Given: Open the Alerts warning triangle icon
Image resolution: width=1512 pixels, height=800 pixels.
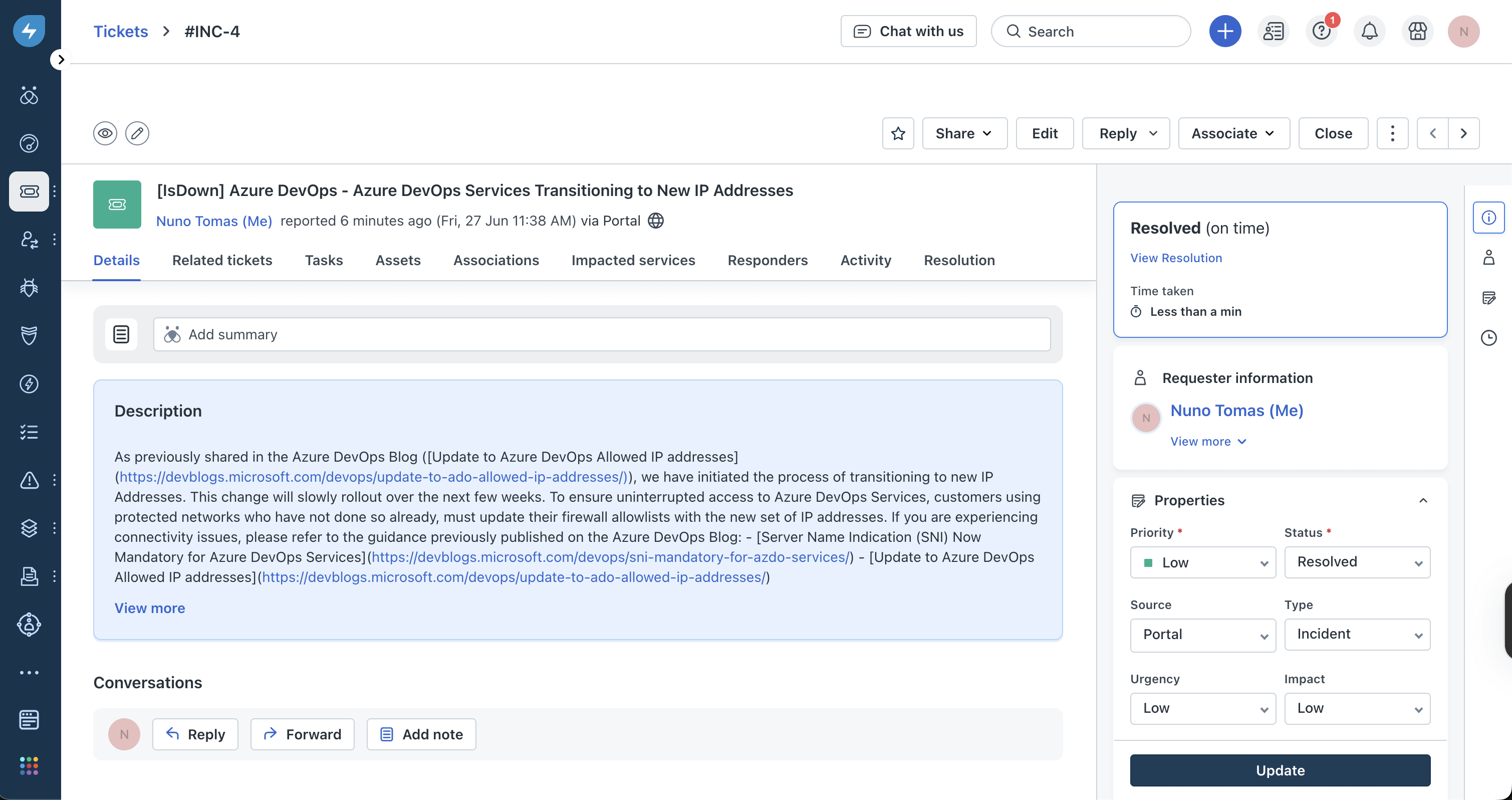Looking at the screenshot, I should tap(29, 480).
